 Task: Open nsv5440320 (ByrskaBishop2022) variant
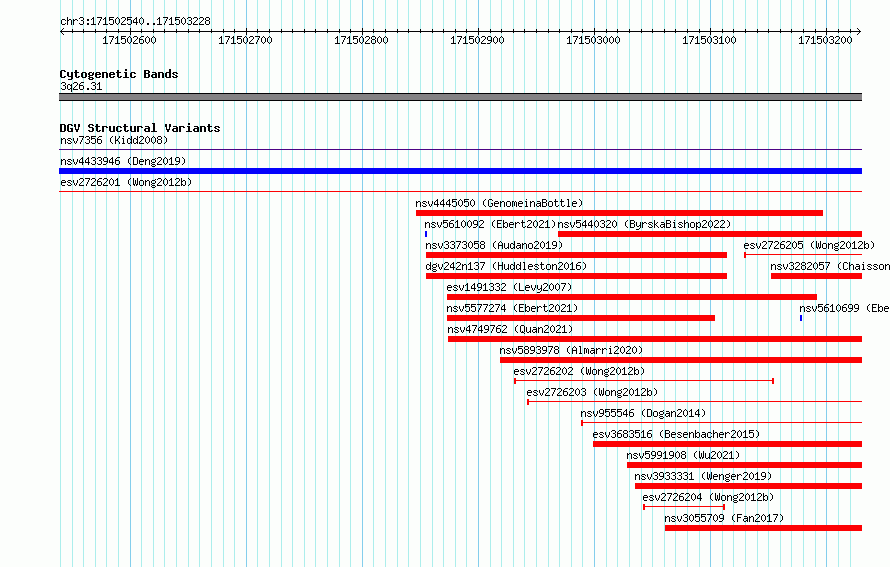tap(644, 224)
